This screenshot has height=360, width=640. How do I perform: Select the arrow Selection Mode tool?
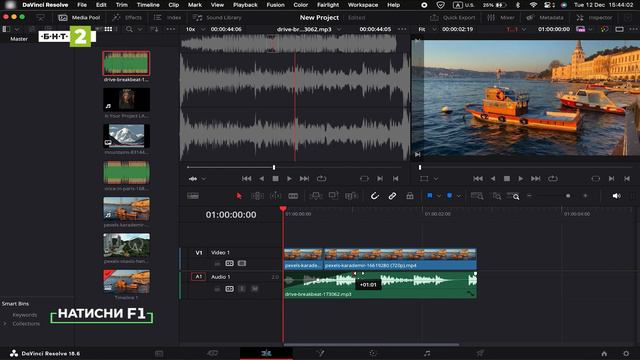239,196
